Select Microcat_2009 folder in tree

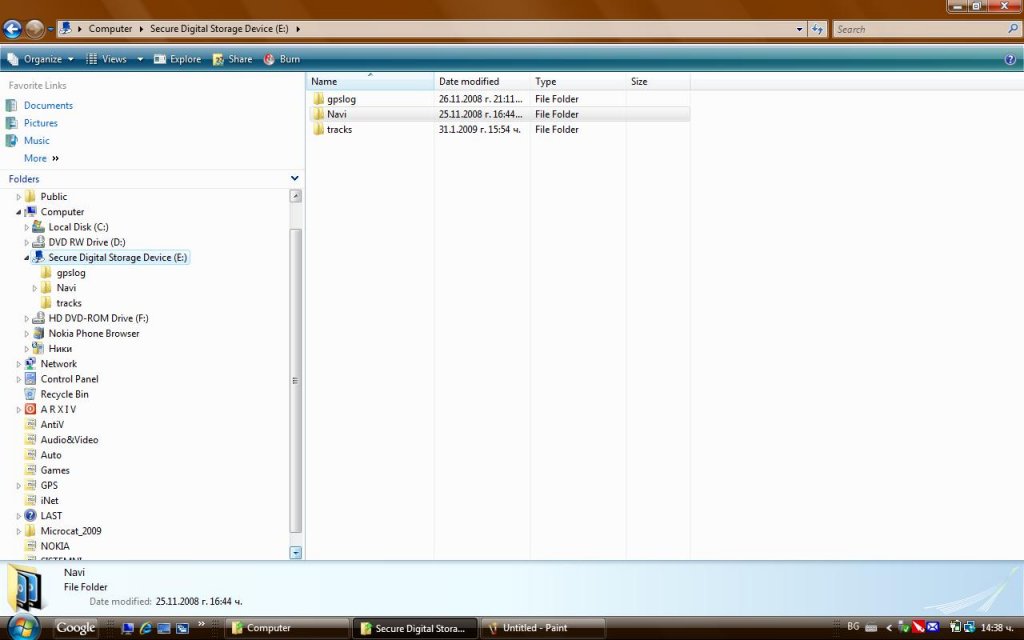coord(71,531)
